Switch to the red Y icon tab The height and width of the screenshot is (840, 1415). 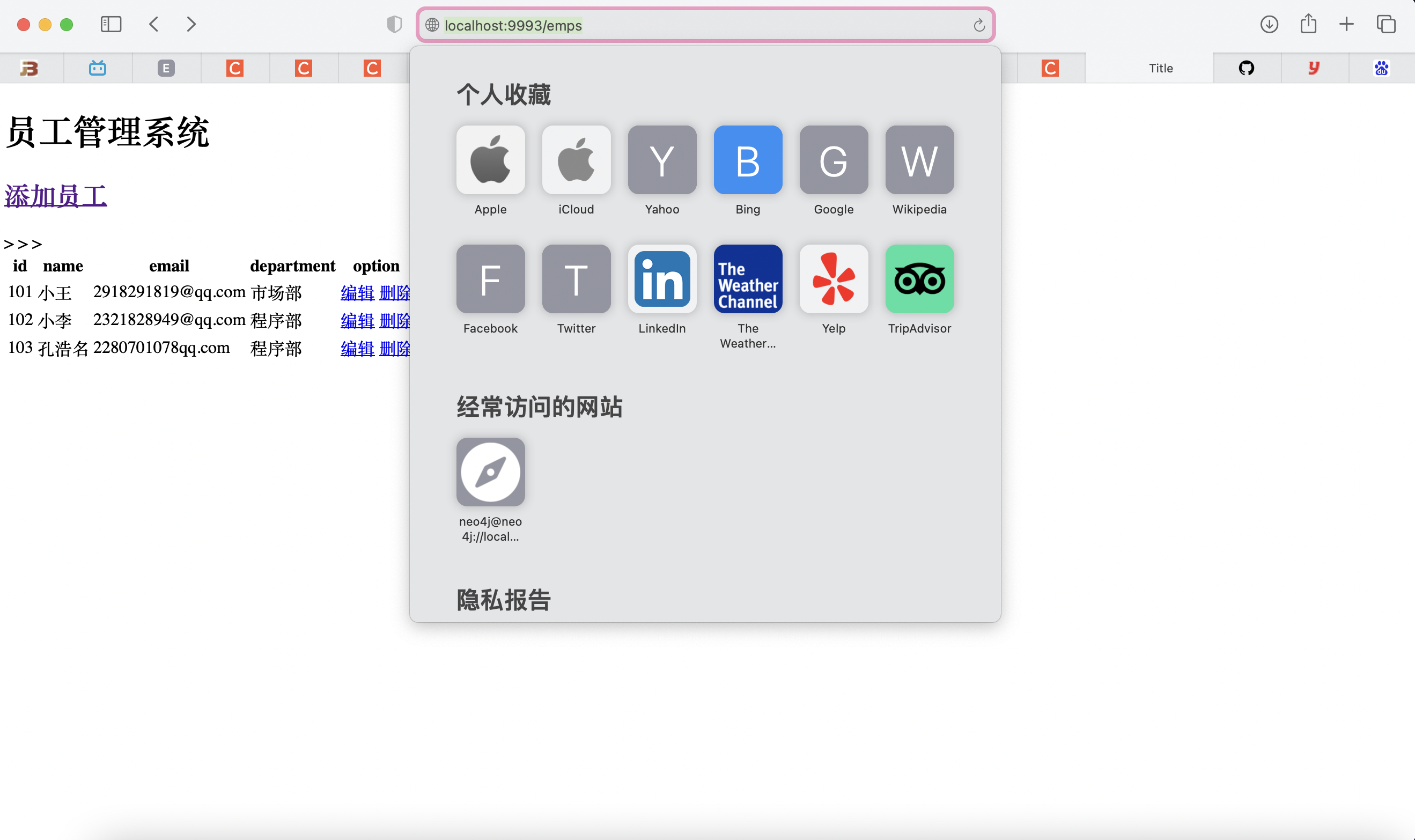(x=1314, y=68)
